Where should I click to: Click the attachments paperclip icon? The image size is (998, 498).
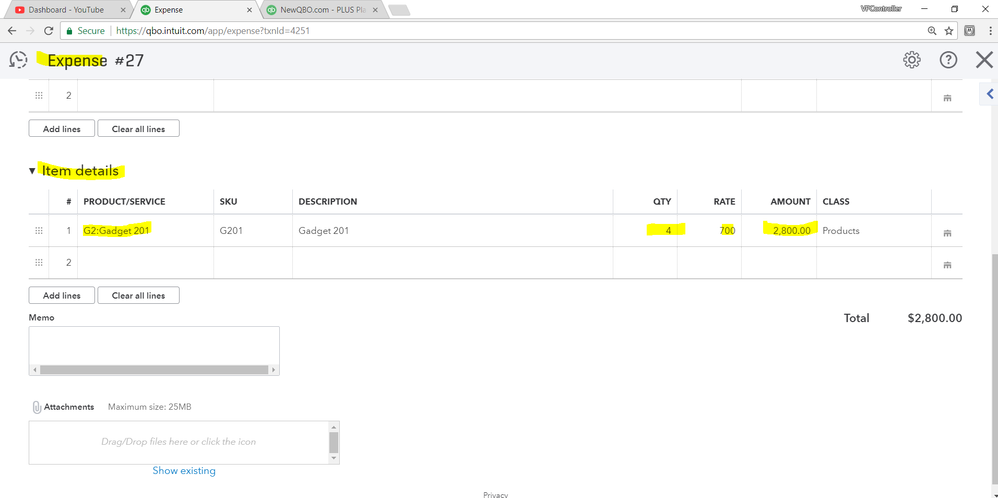[37, 407]
